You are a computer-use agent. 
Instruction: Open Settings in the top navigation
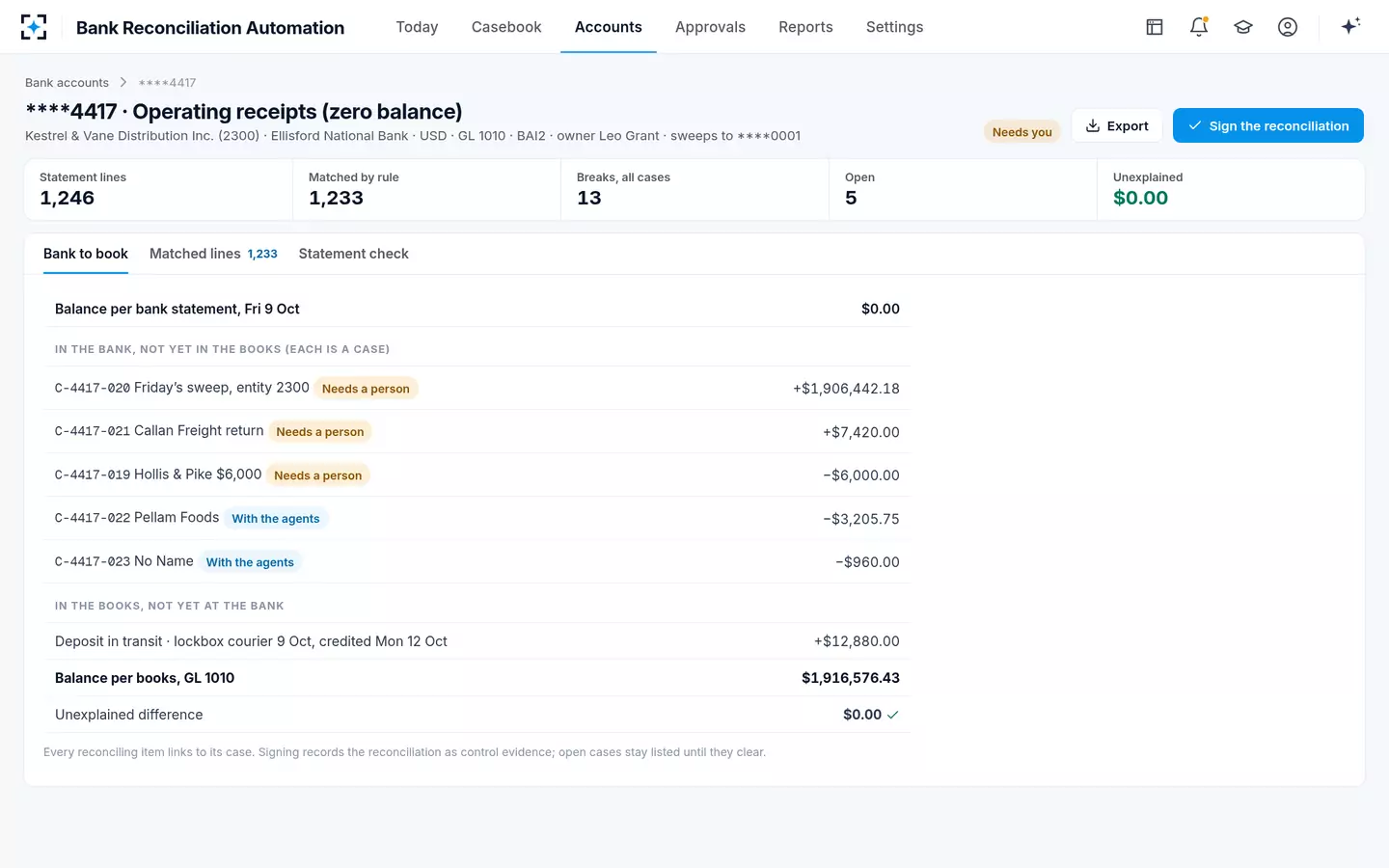click(x=894, y=27)
